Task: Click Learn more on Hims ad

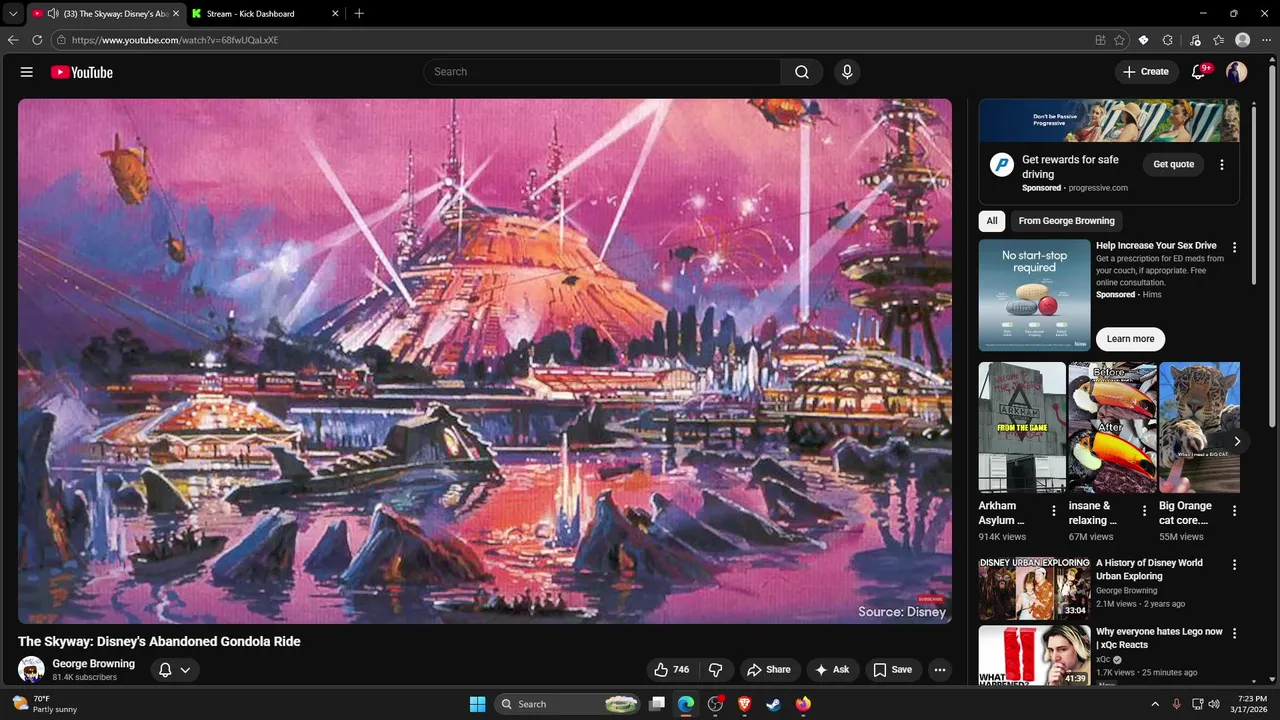Action: [1130, 339]
